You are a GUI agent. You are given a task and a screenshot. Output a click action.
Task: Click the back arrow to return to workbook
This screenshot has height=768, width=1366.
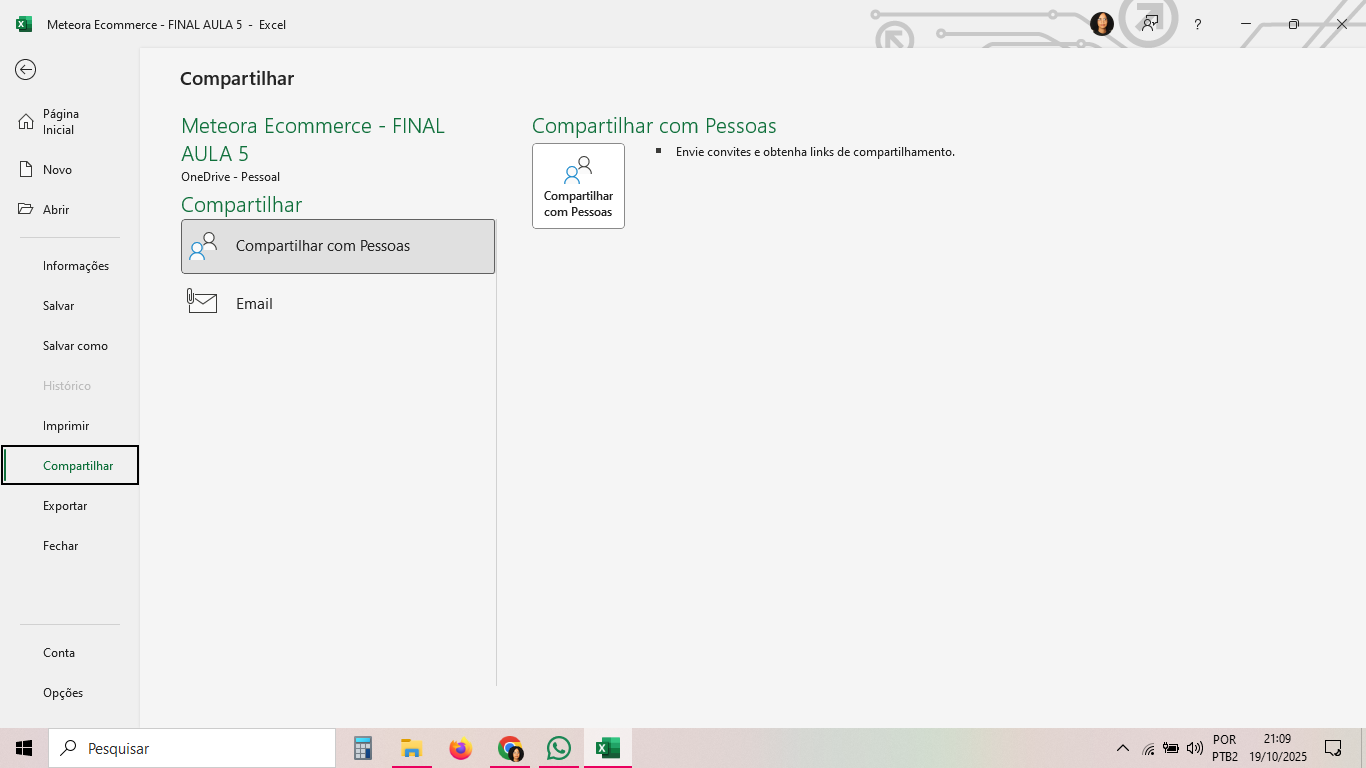26,69
